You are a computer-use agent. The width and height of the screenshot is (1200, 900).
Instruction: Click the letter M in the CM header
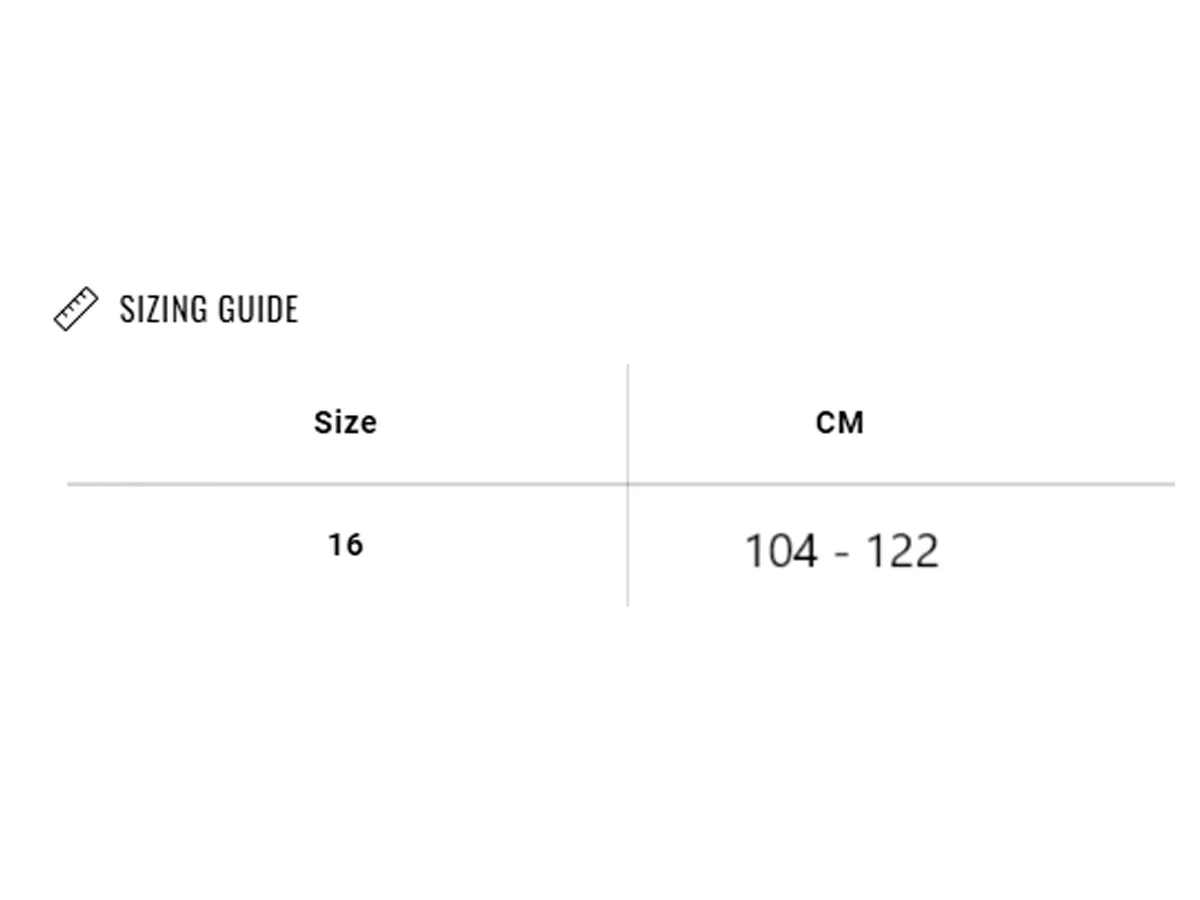852,423
